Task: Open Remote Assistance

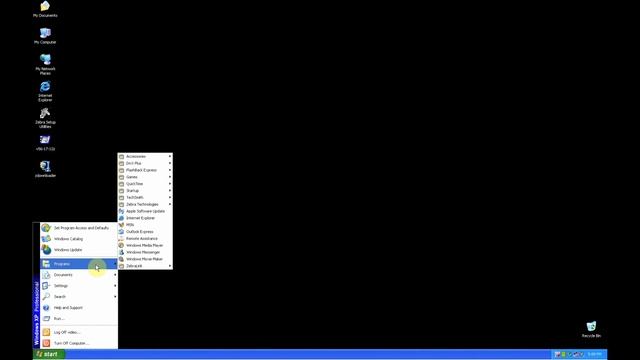Action: click(145, 238)
